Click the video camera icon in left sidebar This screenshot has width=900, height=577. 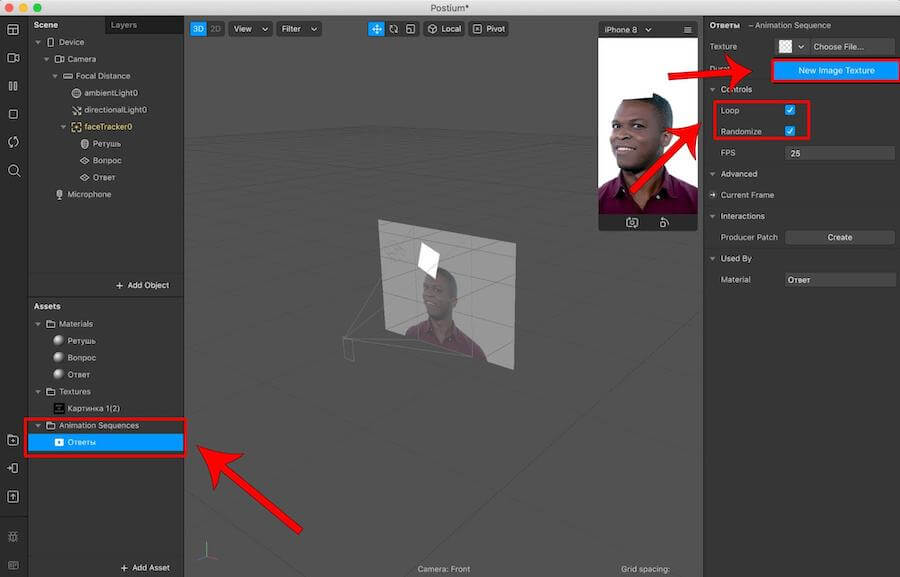[13, 58]
